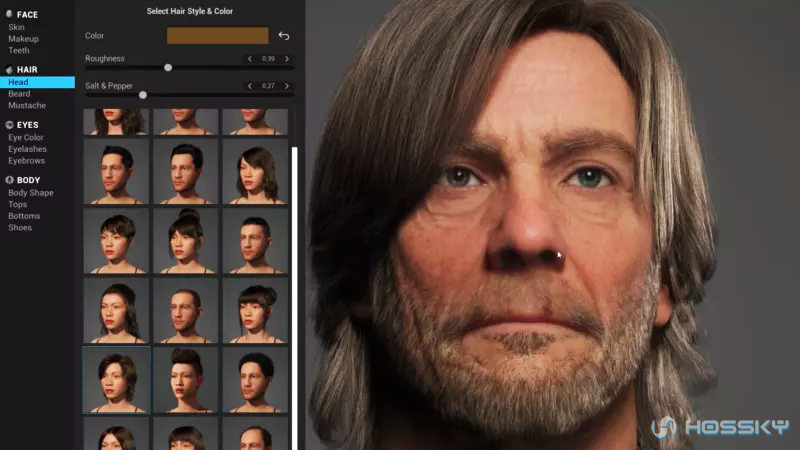Select the highlighted short wavy hairstyle thumbnail
The height and width of the screenshot is (450, 800).
pos(116,380)
